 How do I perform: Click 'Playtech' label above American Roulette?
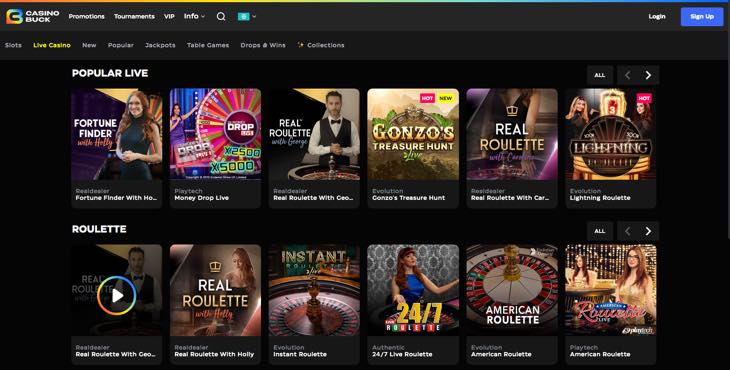584,348
